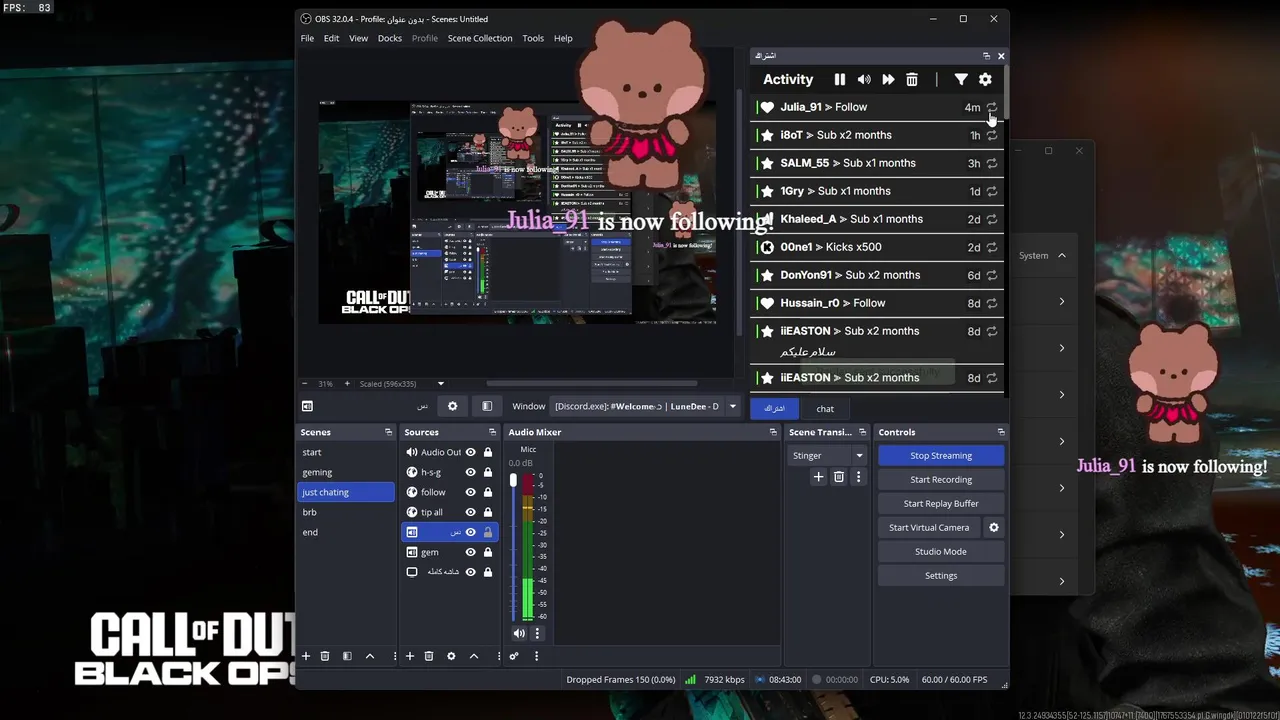
Task: Replay the Khaleed_A sub alert
Action: pyautogui.click(x=992, y=219)
